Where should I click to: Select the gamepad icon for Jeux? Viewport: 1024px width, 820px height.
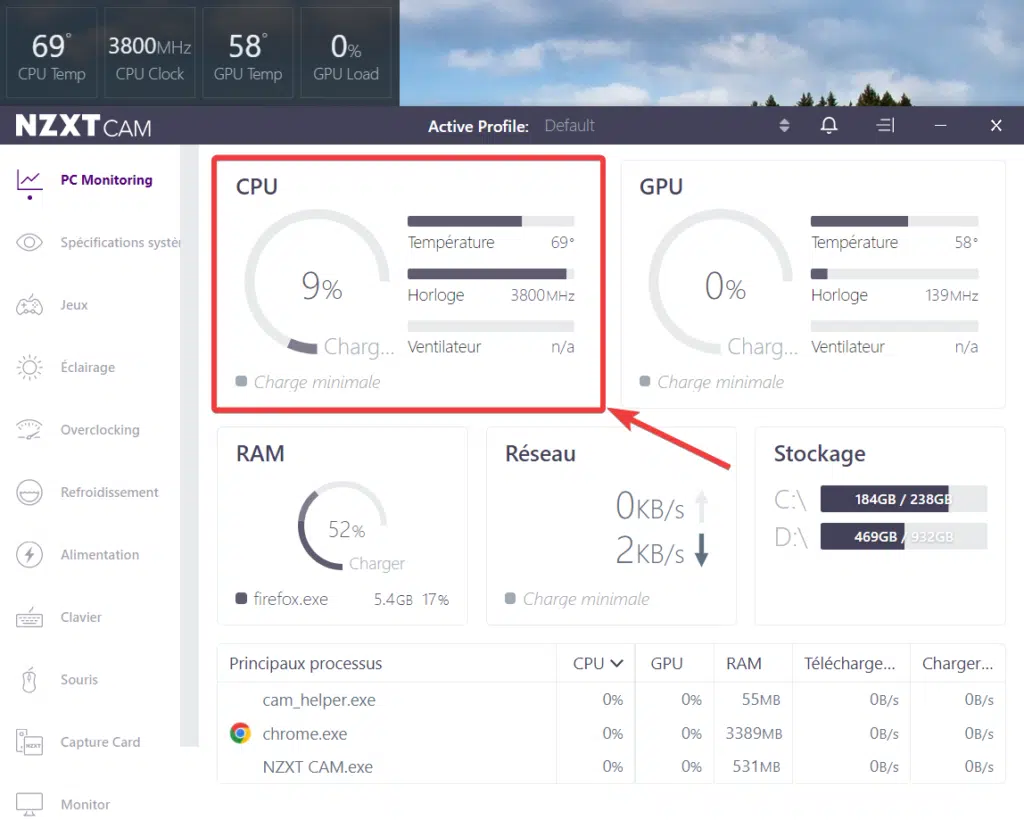coord(29,306)
